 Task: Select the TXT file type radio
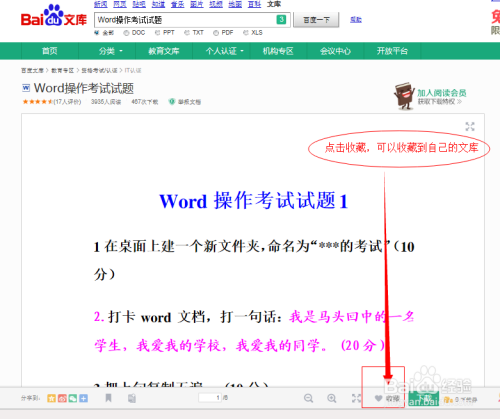(187, 33)
